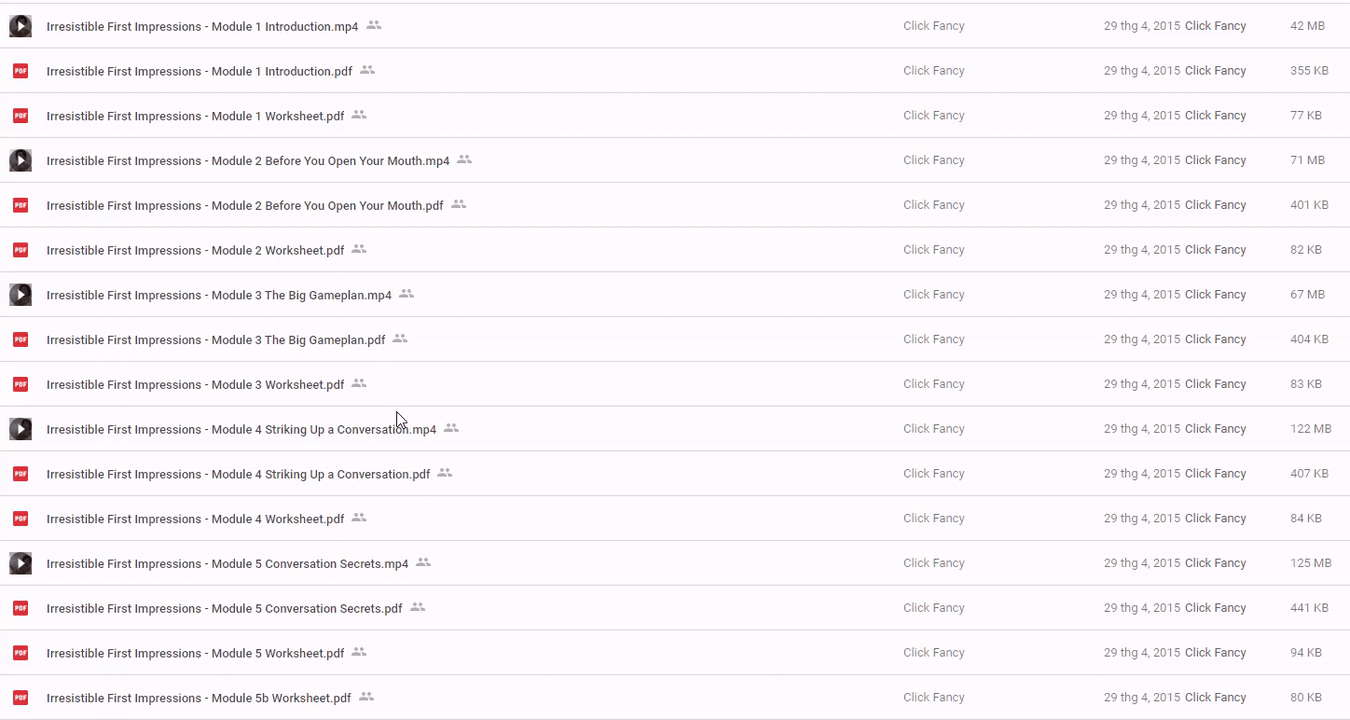Click video icon for Conversation Secrets.mp4
The height and width of the screenshot is (720, 1350).
[20, 564]
